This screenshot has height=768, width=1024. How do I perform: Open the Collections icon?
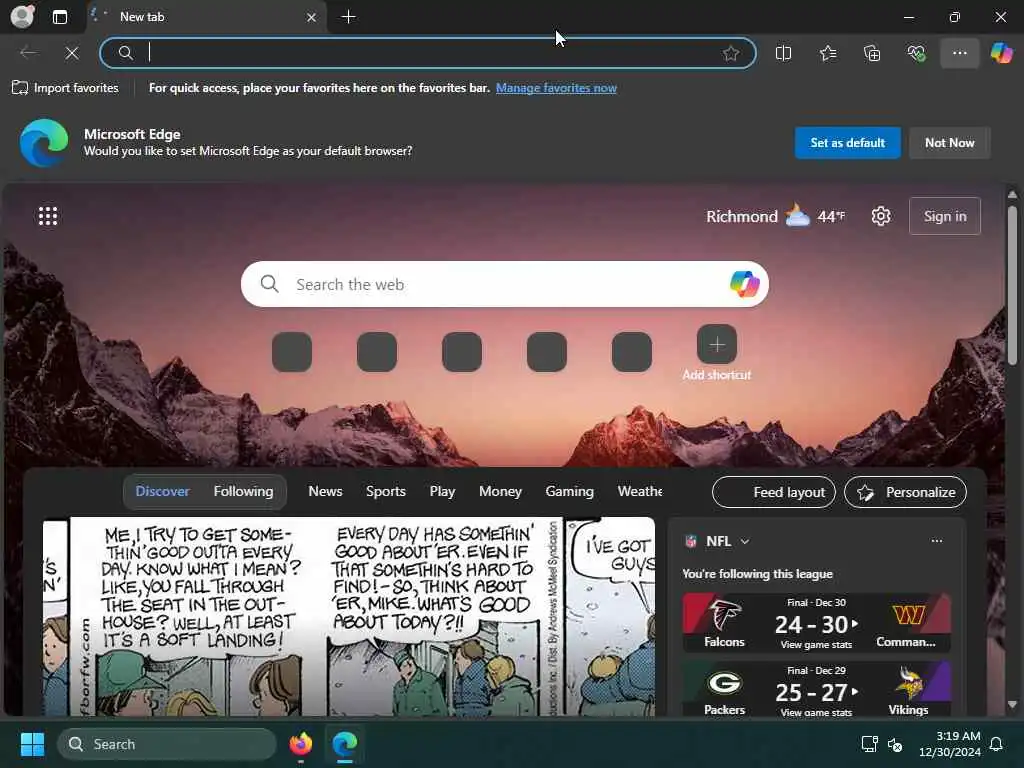[x=872, y=53]
